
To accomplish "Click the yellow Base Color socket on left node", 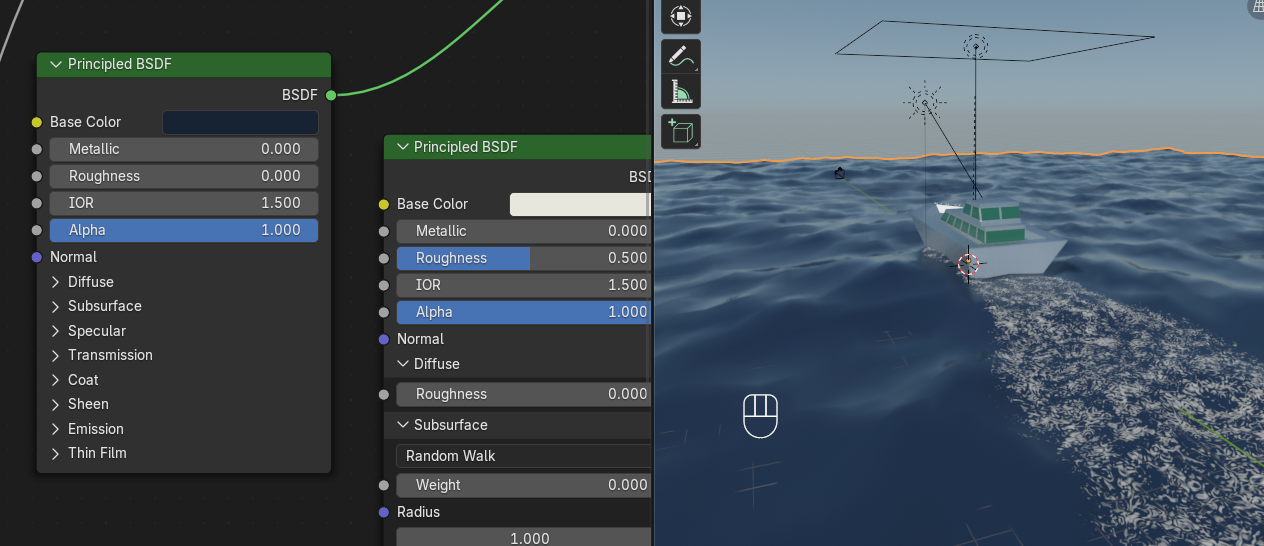I will pyautogui.click(x=37, y=122).
